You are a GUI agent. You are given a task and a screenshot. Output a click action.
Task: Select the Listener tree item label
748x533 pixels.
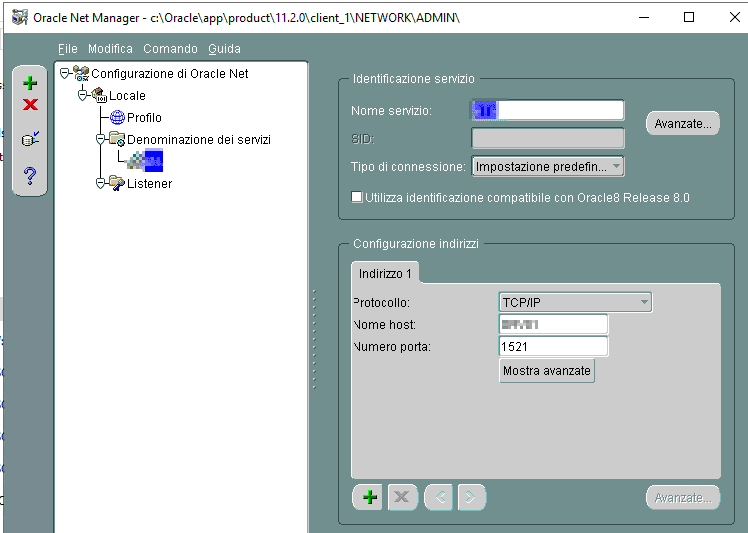[149, 183]
